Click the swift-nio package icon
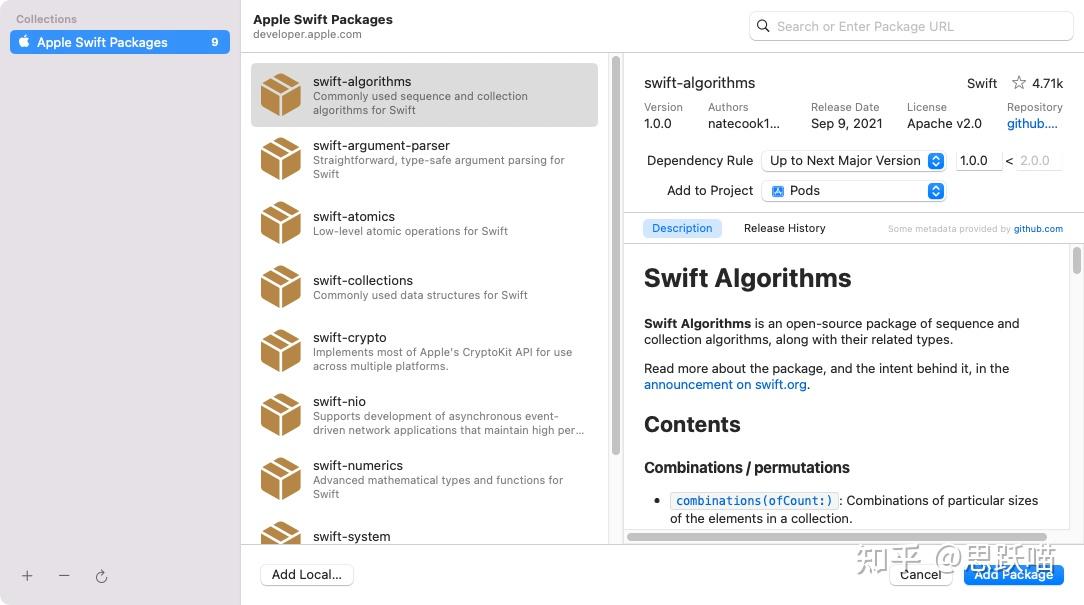Viewport: 1084px width, 605px height. (x=280, y=414)
